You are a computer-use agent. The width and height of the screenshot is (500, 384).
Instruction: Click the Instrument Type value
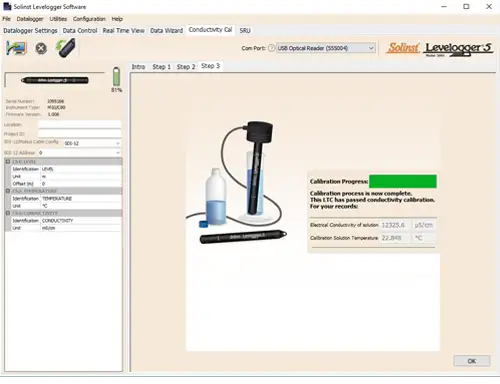[56, 107]
